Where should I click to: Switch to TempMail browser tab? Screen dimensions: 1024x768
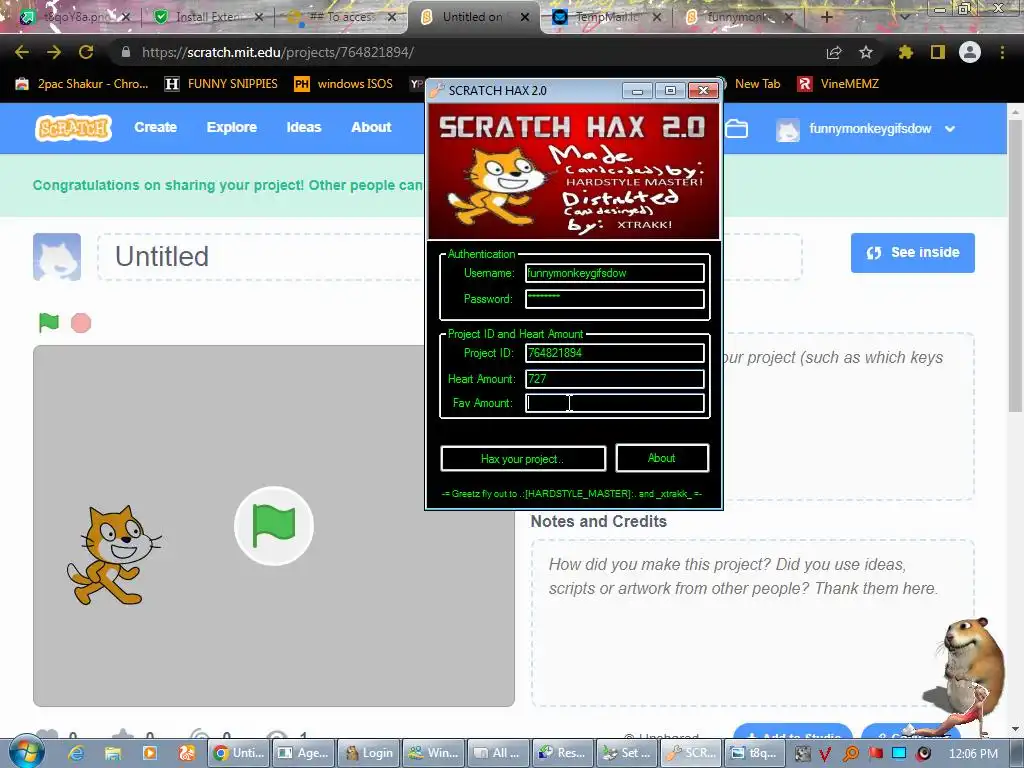607,17
